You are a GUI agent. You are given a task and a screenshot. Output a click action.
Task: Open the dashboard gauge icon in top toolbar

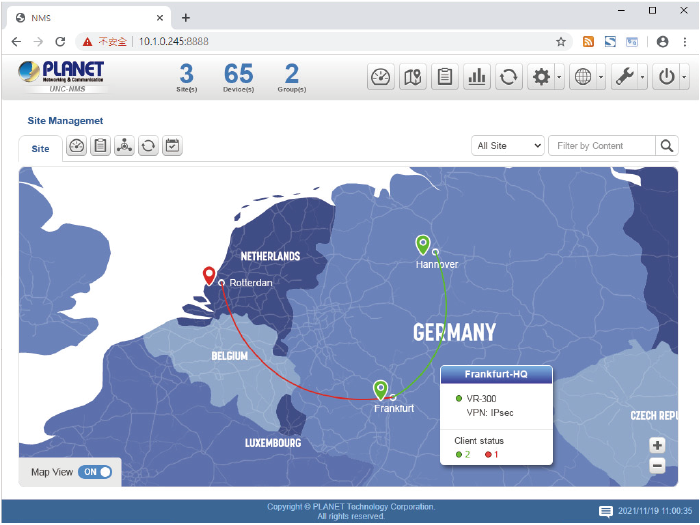[x=380, y=77]
